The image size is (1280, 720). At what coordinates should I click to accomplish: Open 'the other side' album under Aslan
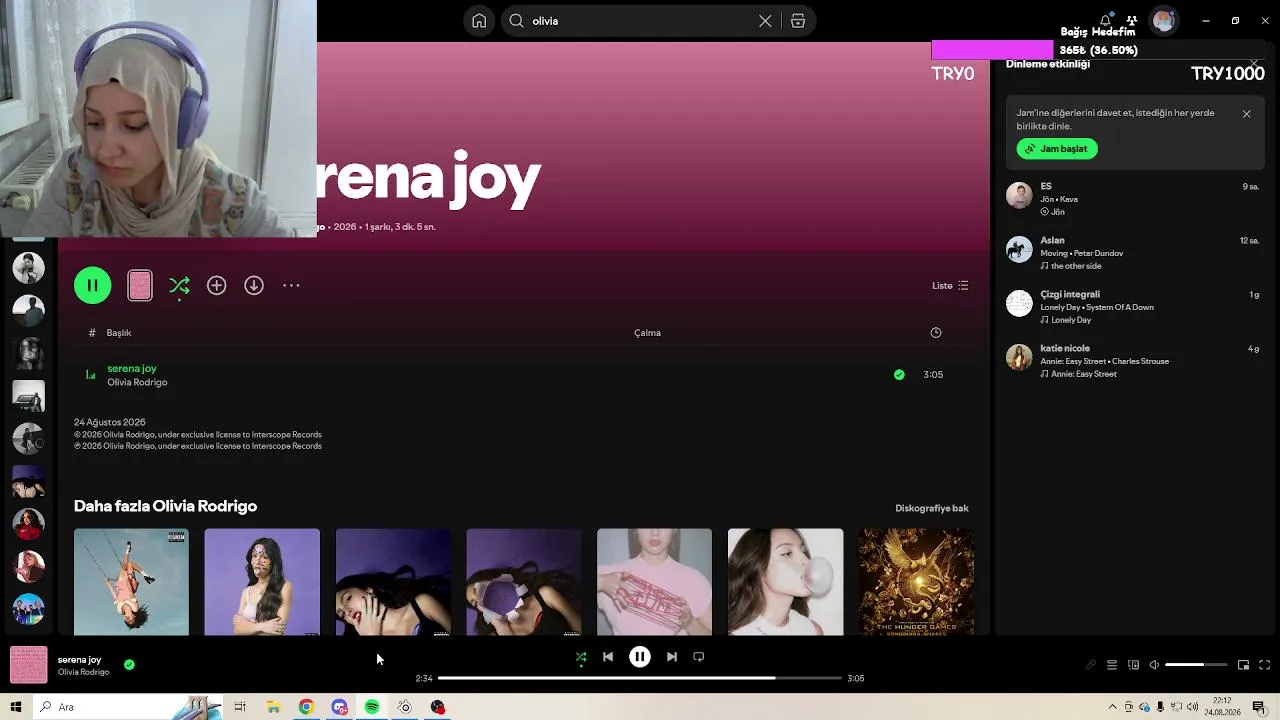1076,266
